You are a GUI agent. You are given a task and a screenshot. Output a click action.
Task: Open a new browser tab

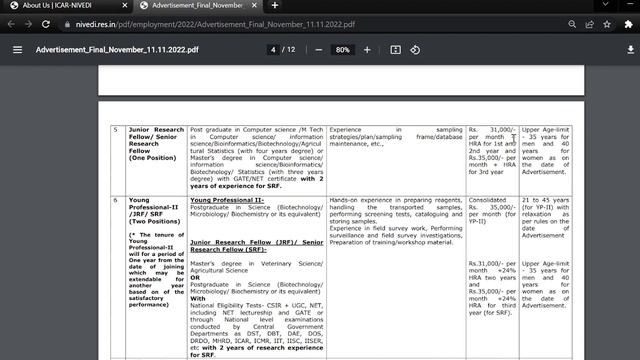point(275,6)
